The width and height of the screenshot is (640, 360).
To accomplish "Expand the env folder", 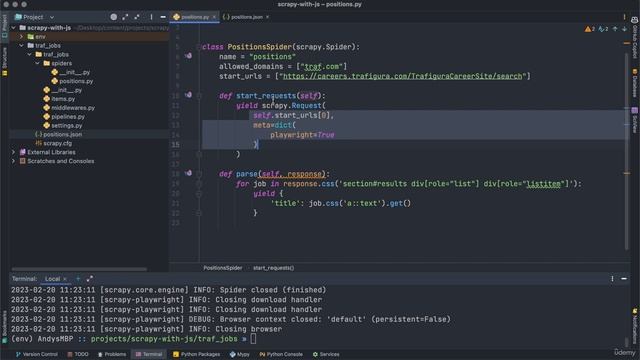I will click(22, 37).
